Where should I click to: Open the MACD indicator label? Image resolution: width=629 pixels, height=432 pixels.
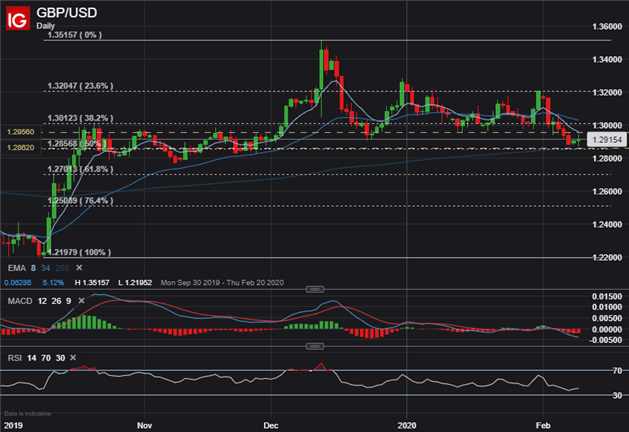[20, 301]
